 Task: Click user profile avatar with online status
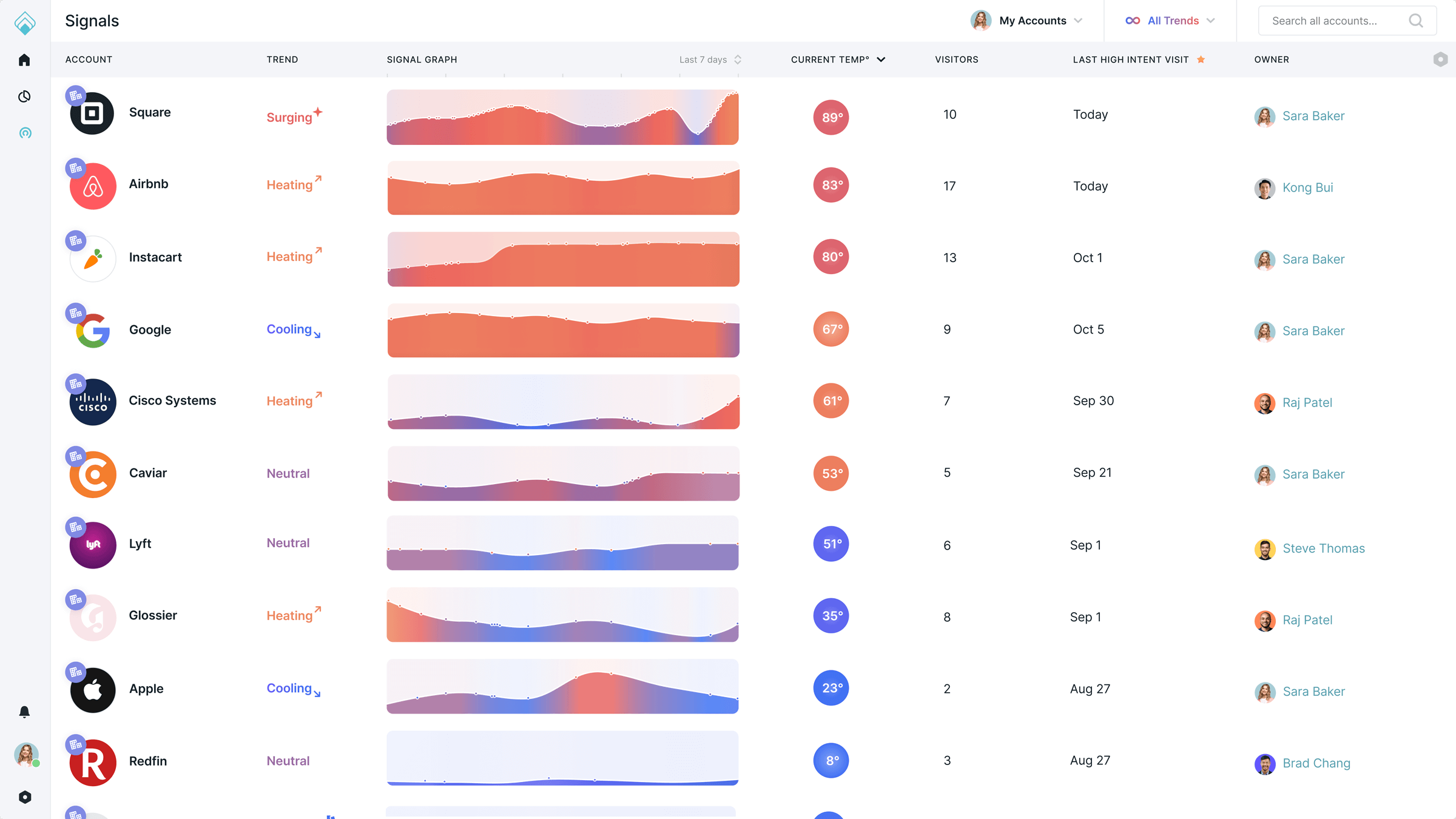pyautogui.click(x=26, y=754)
